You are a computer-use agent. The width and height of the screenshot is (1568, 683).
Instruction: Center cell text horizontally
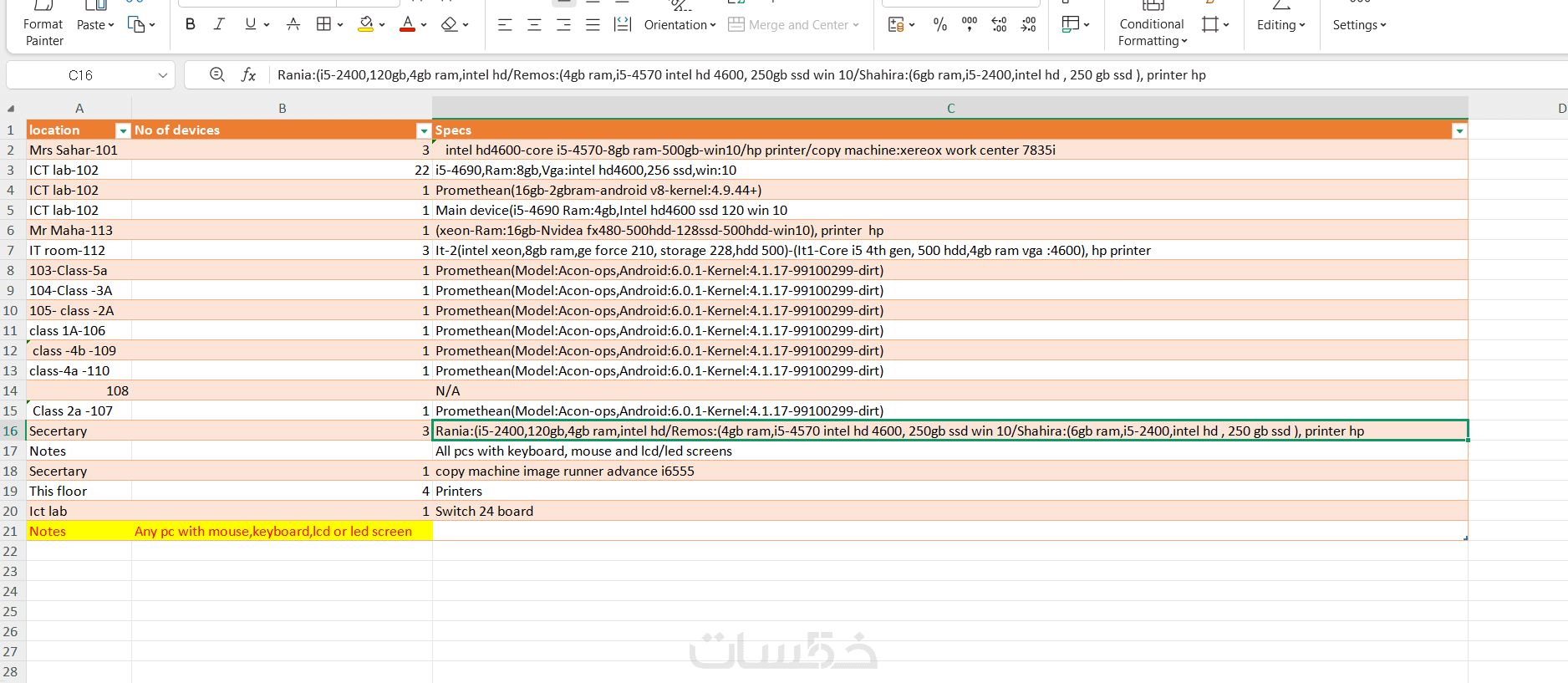pyautogui.click(x=534, y=25)
